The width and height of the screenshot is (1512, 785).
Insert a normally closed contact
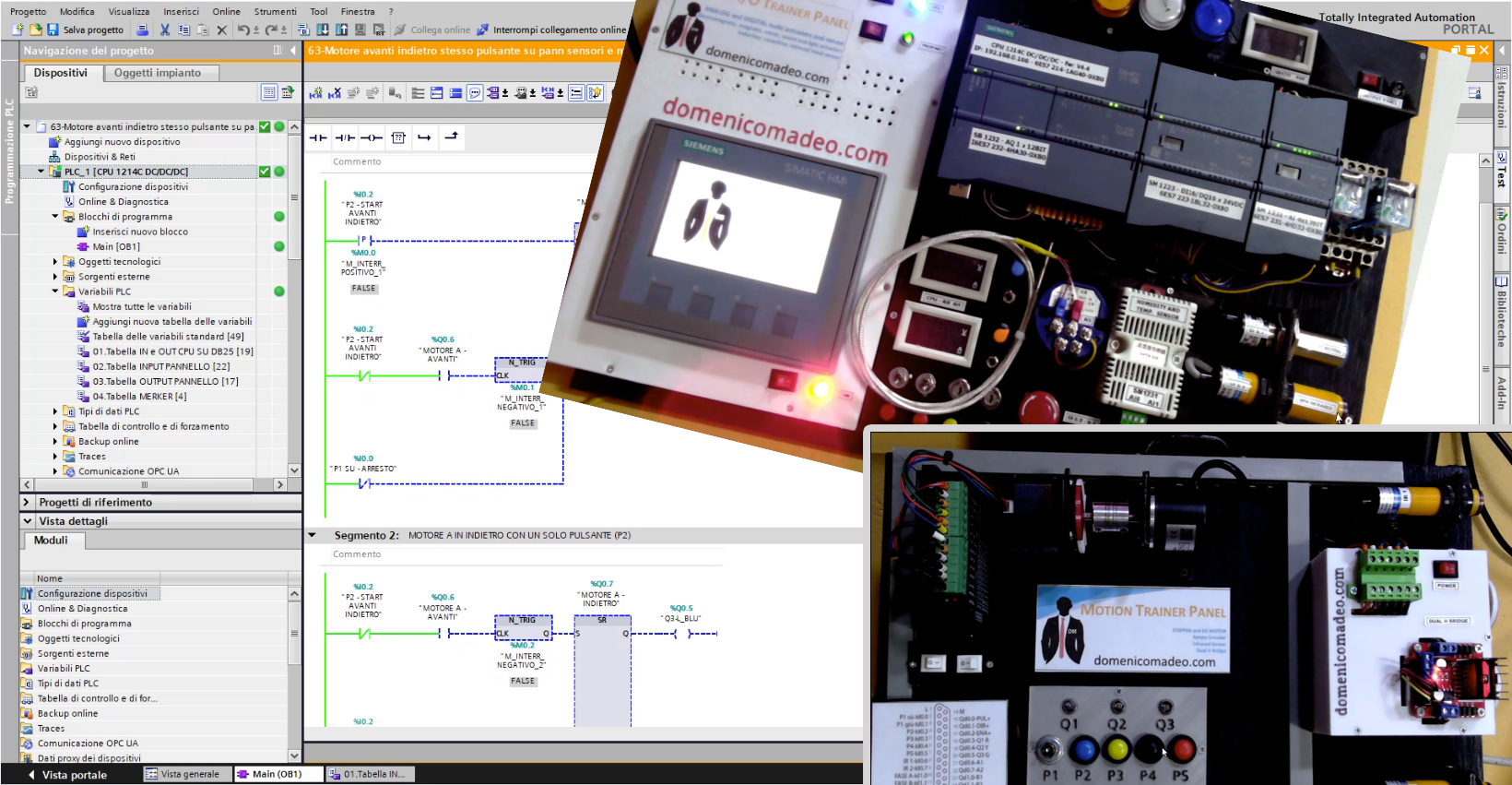345,137
